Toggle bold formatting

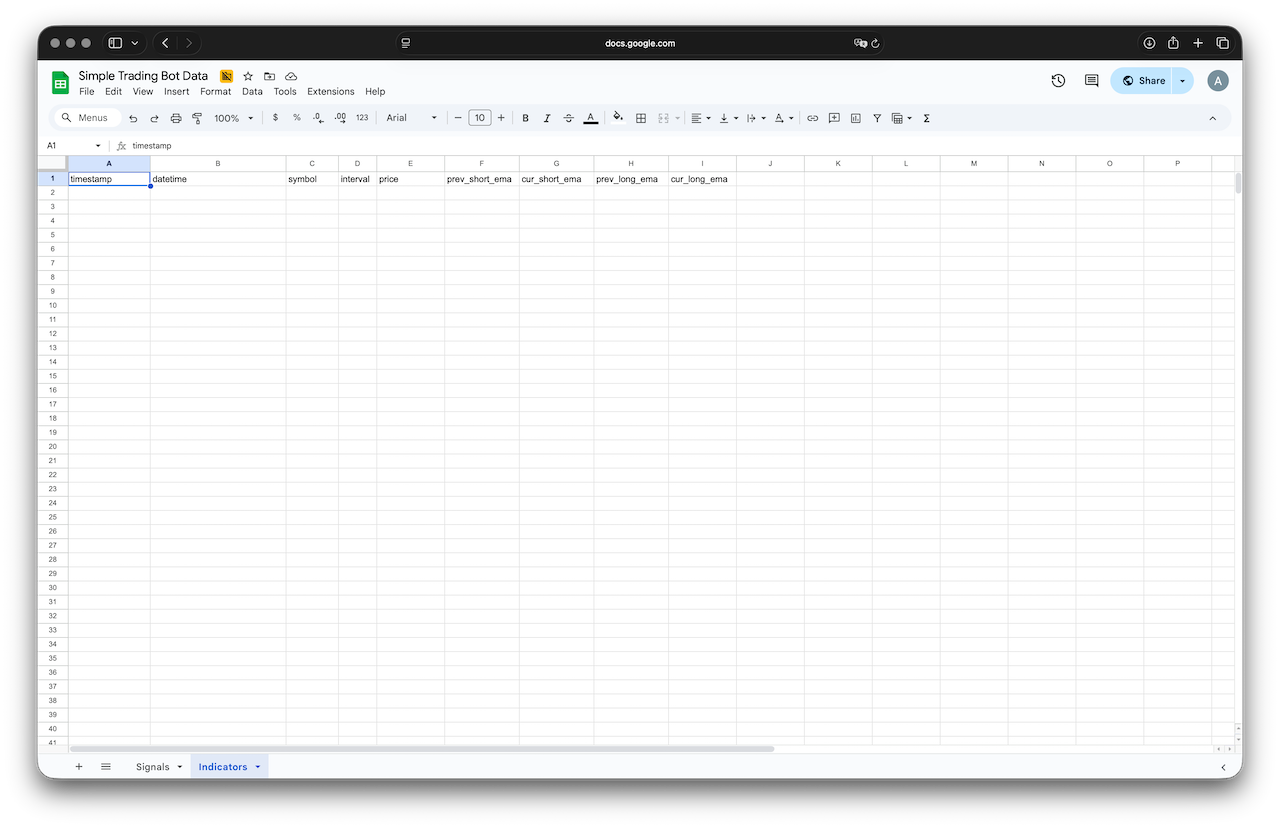click(525, 118)
